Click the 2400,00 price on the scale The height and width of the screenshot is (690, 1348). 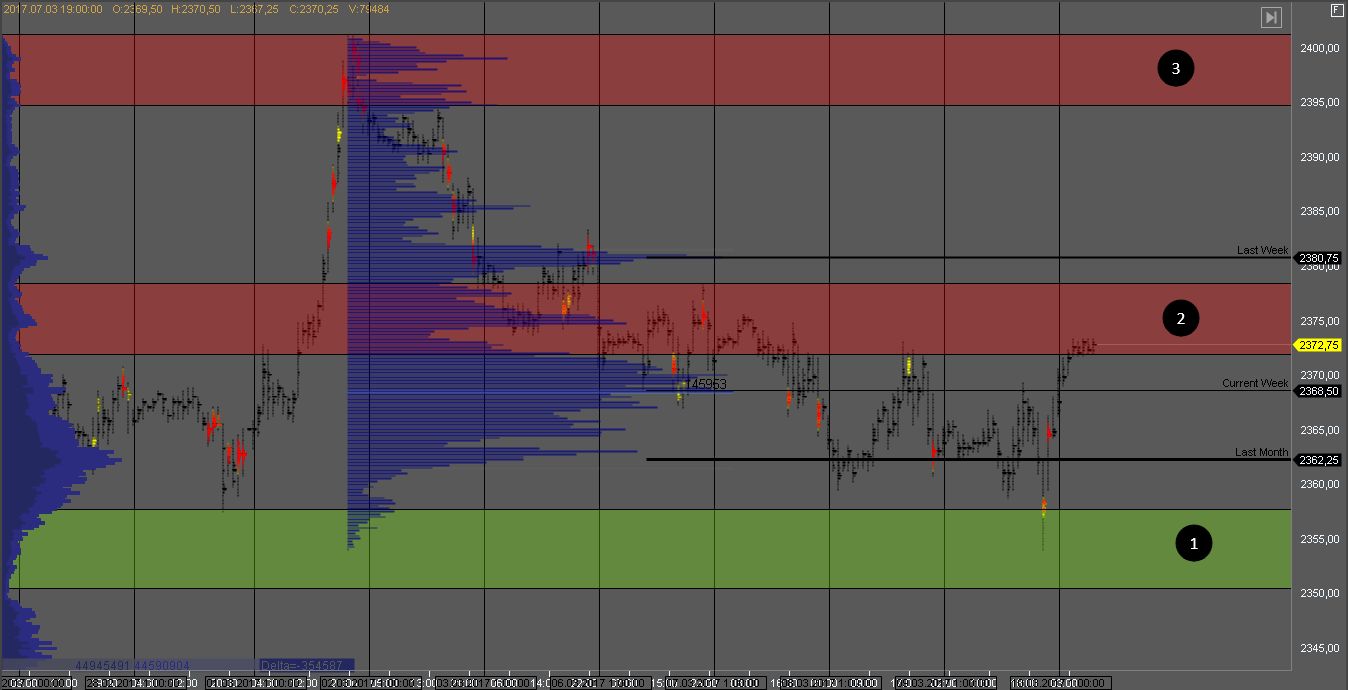1320,48
